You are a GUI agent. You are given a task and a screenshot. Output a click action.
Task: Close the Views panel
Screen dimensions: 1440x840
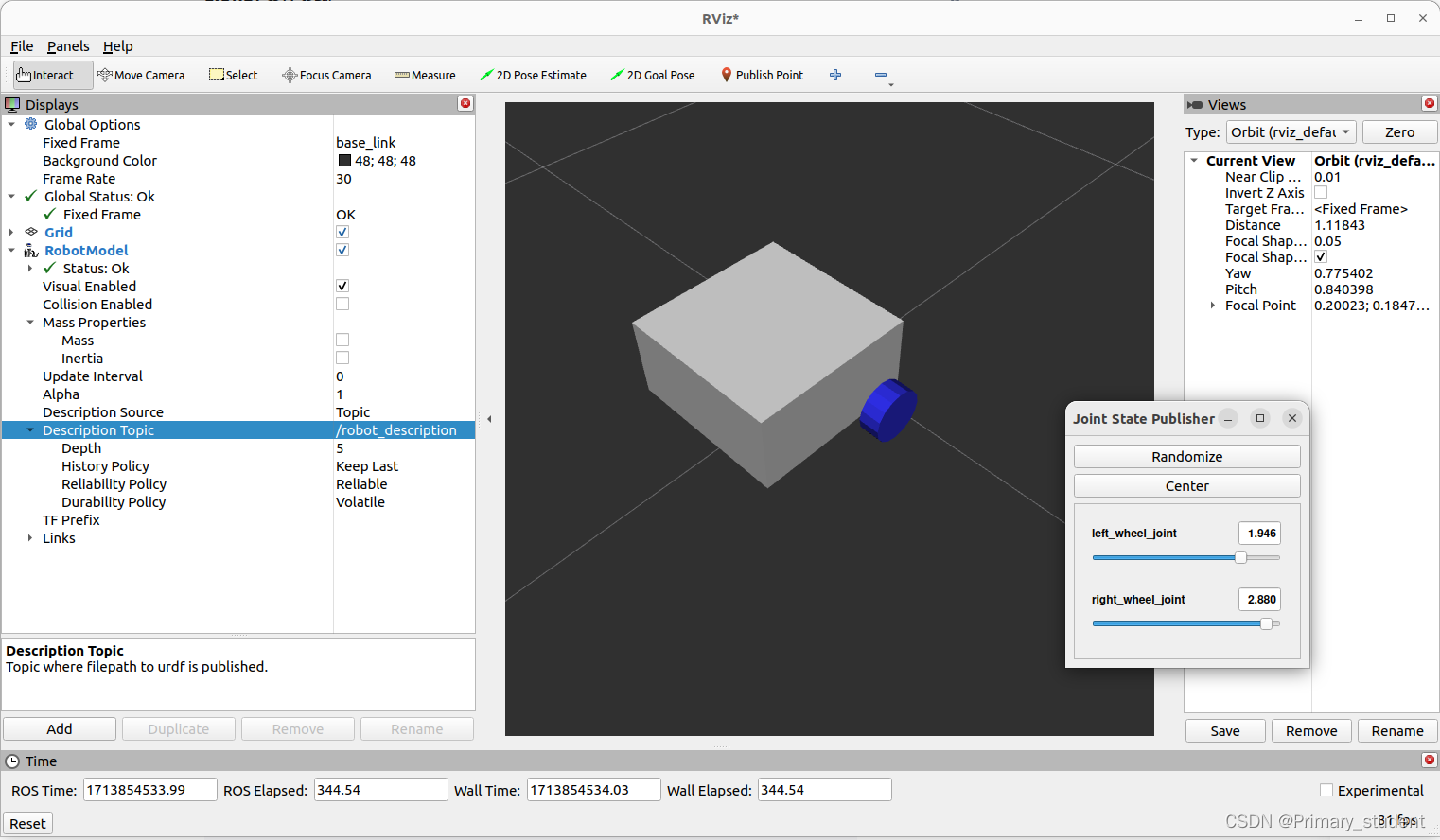click(1430, 104)
